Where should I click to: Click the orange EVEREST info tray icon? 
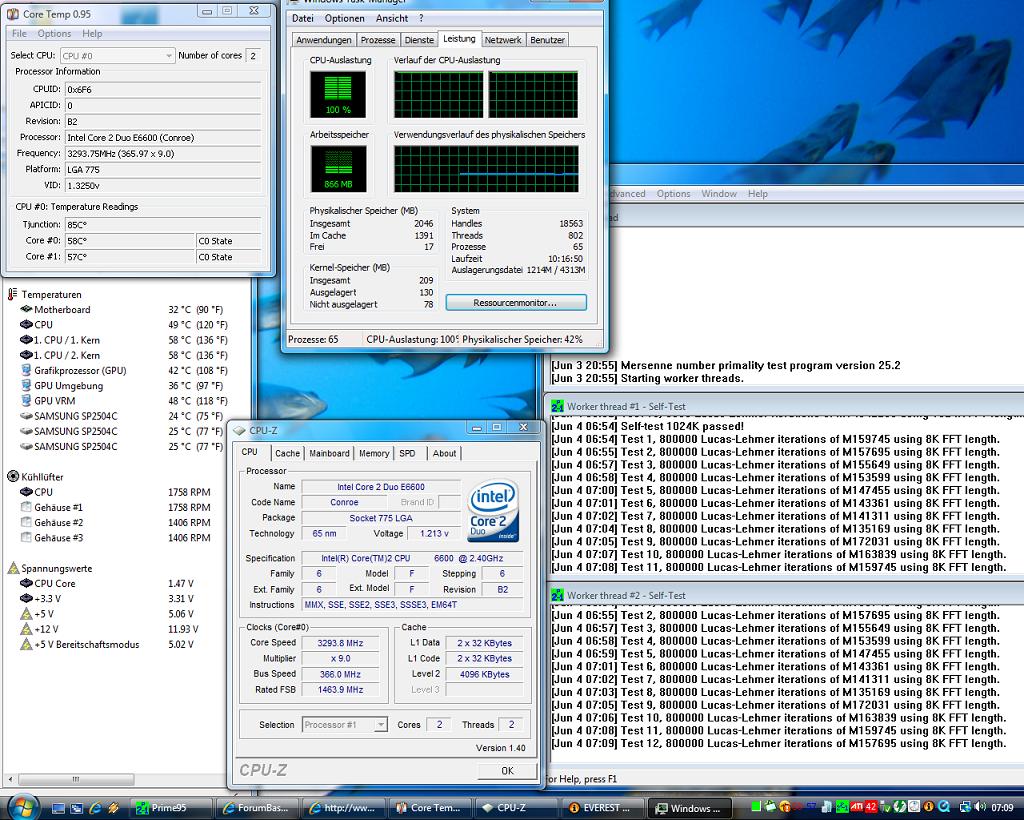pyautogui.click(x=929, y=807)
